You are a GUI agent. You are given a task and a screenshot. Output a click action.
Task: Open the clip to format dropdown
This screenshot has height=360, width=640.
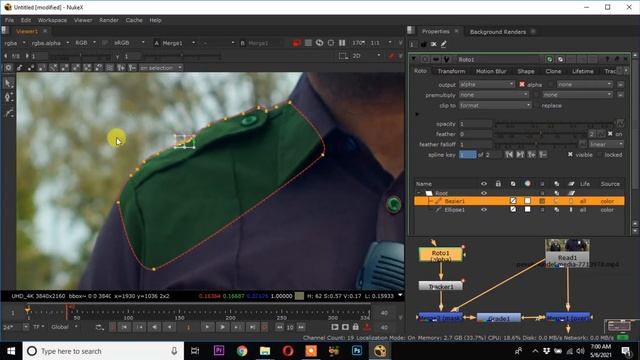[x=495, y=105]
